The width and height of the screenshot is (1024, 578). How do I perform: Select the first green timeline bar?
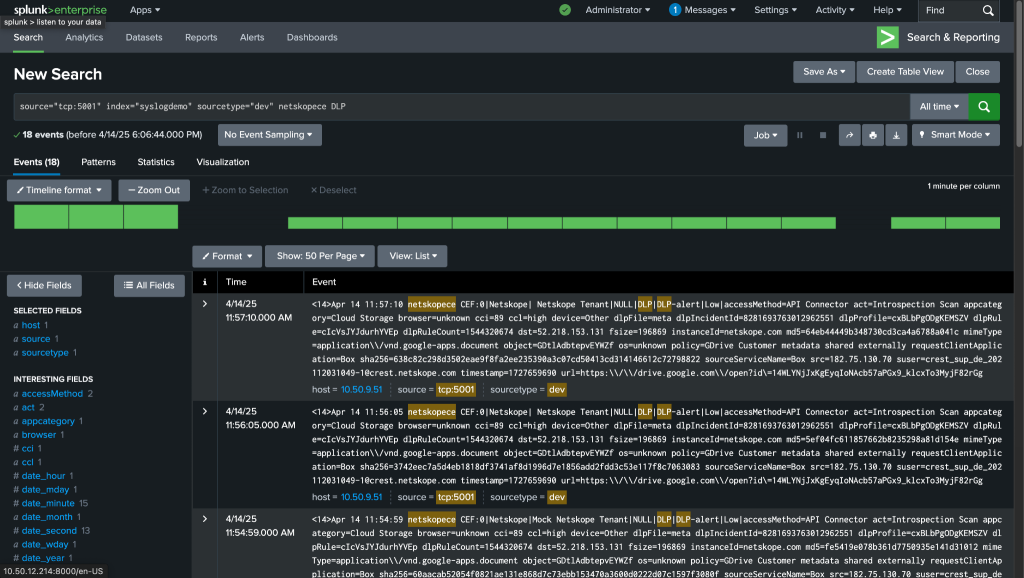pyautogui.click(x=41, y=217)
